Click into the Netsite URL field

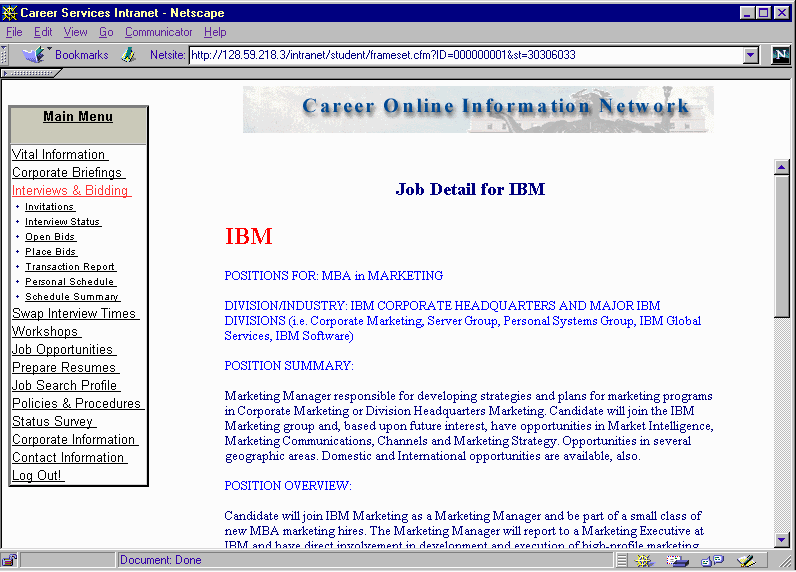pos(465,55)
